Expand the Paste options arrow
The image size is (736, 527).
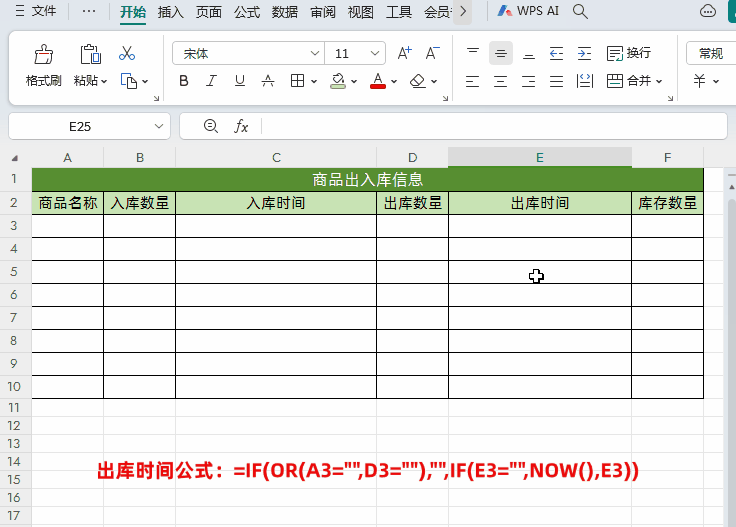point(104,82)
